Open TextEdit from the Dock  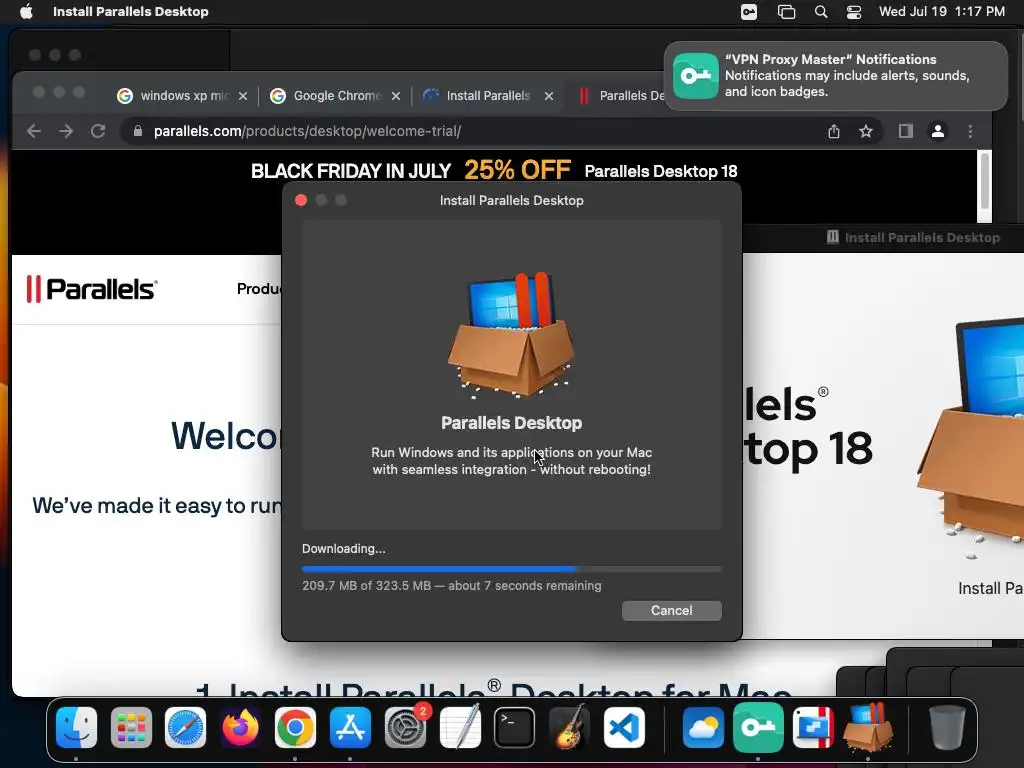(460, 728)
